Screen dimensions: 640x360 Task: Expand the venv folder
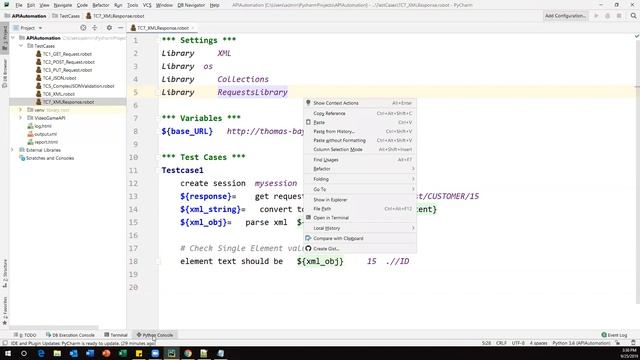pos(21,110)
